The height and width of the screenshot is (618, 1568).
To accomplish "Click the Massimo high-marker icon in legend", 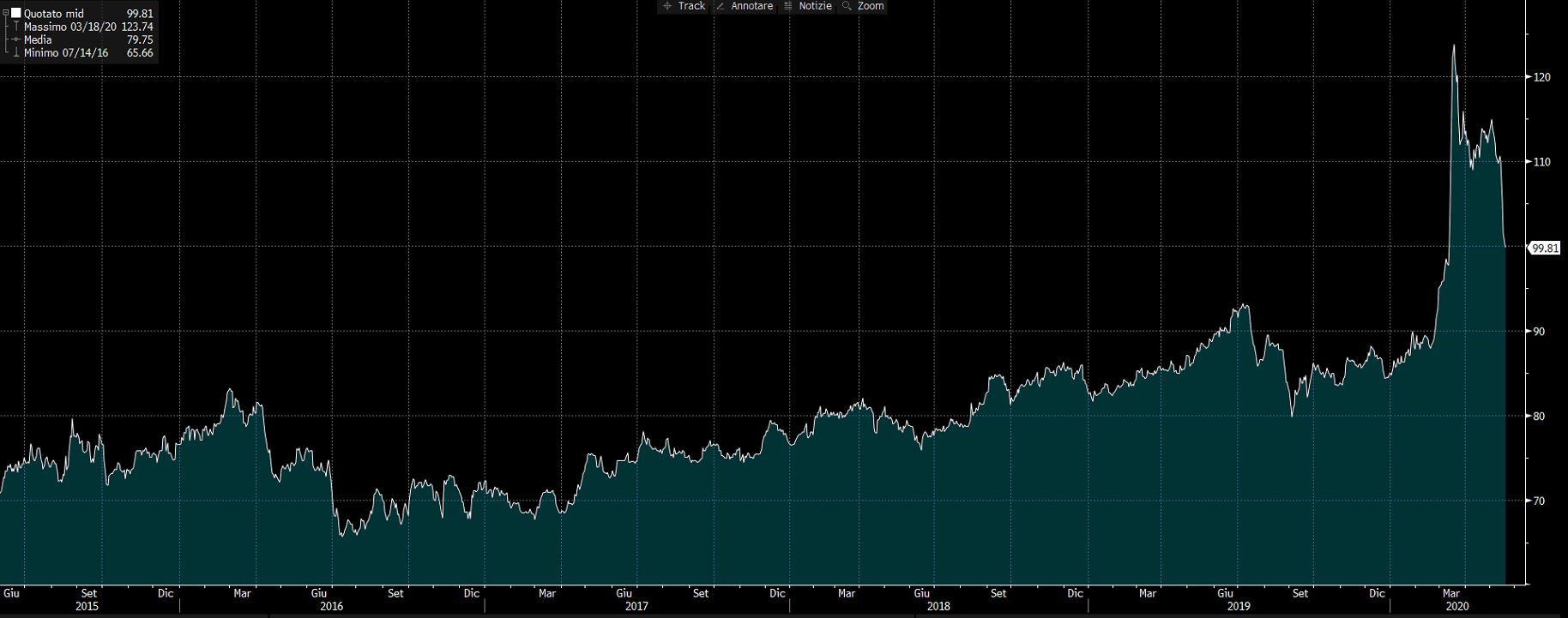I will click(x=16, y=27).
